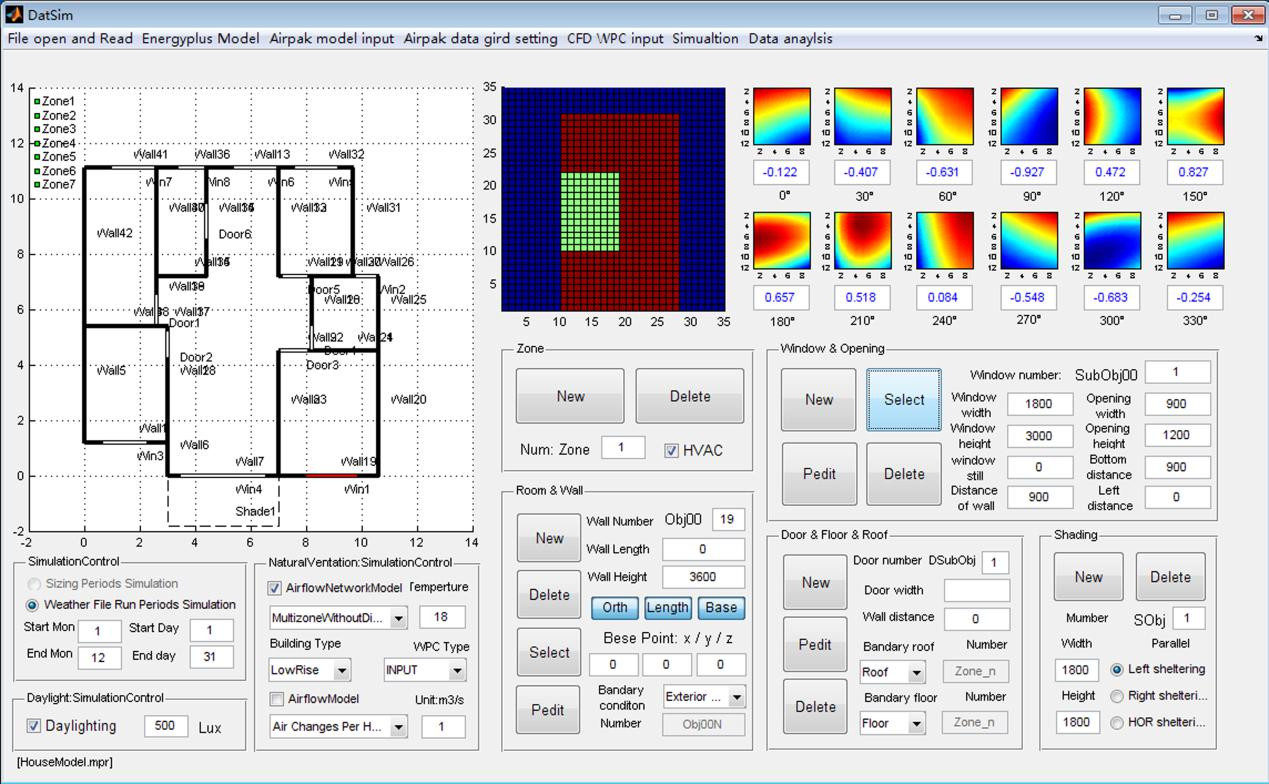Enable the AirflowNetworkModel checkbox

(276, 588)
